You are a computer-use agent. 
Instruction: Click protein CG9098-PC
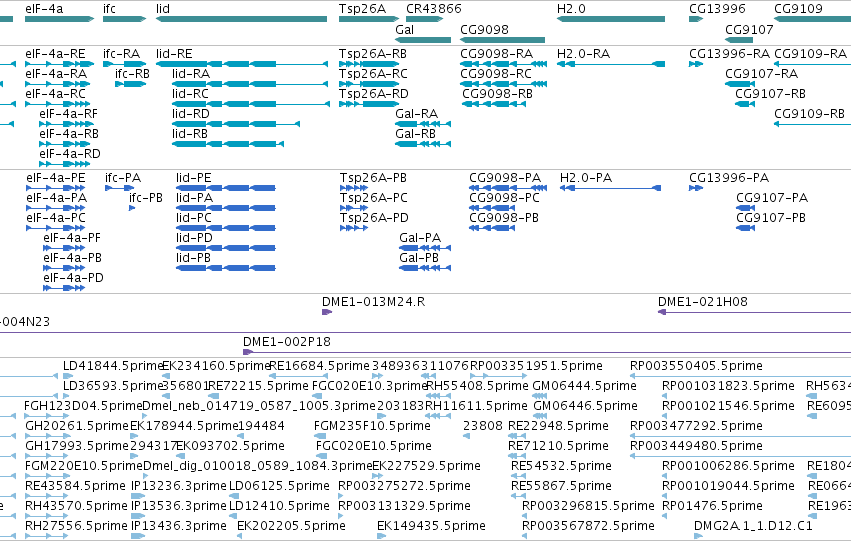pos(504,198)
